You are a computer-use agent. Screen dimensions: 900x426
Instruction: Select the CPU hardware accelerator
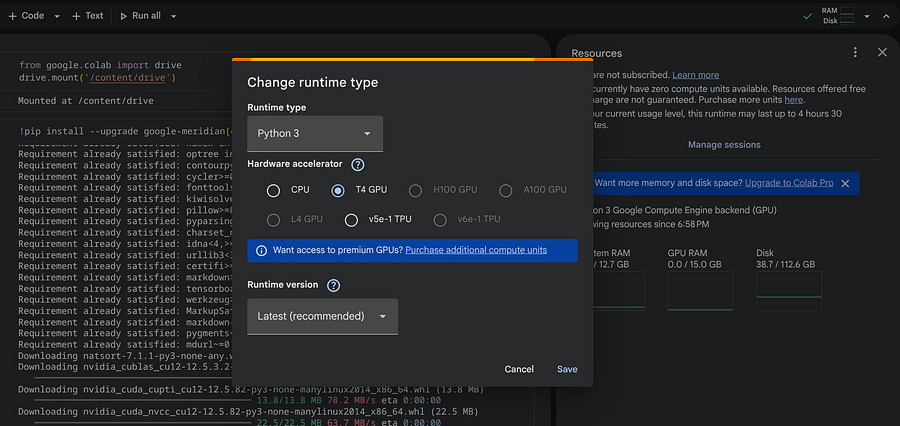[273, 190]
